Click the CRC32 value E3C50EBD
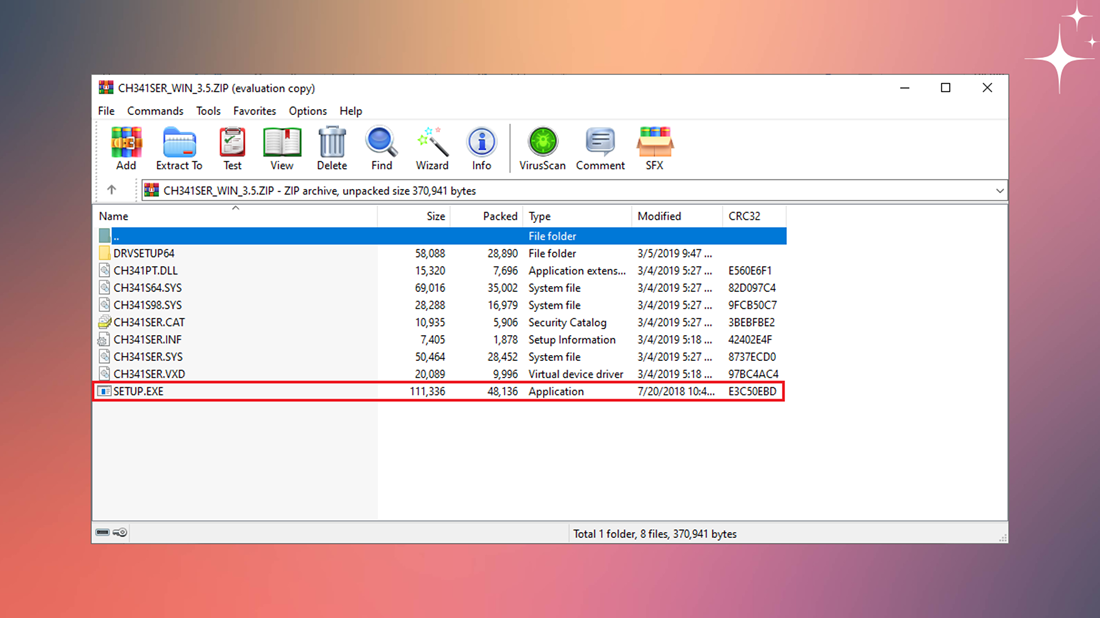Screen dimensions: 1100x618 coord(752,391)
